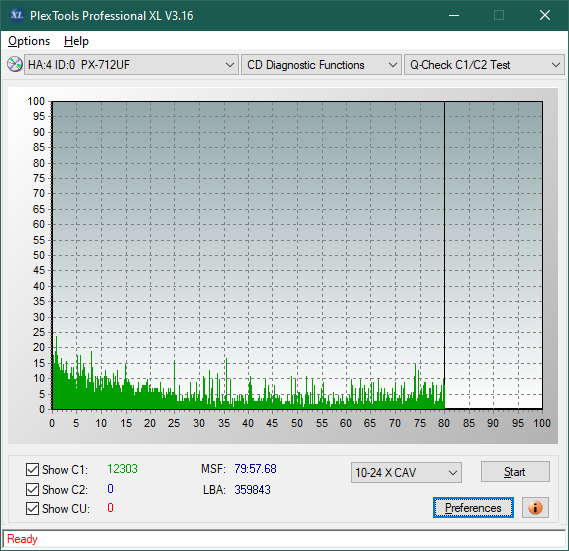
Task: Click the LBA value 359843
Action: 252,490
